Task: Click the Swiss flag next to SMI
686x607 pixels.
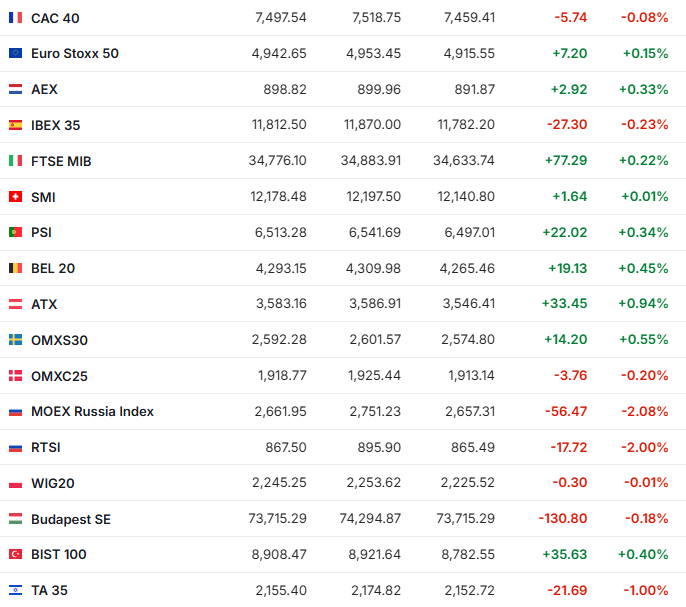Action: 15,197
